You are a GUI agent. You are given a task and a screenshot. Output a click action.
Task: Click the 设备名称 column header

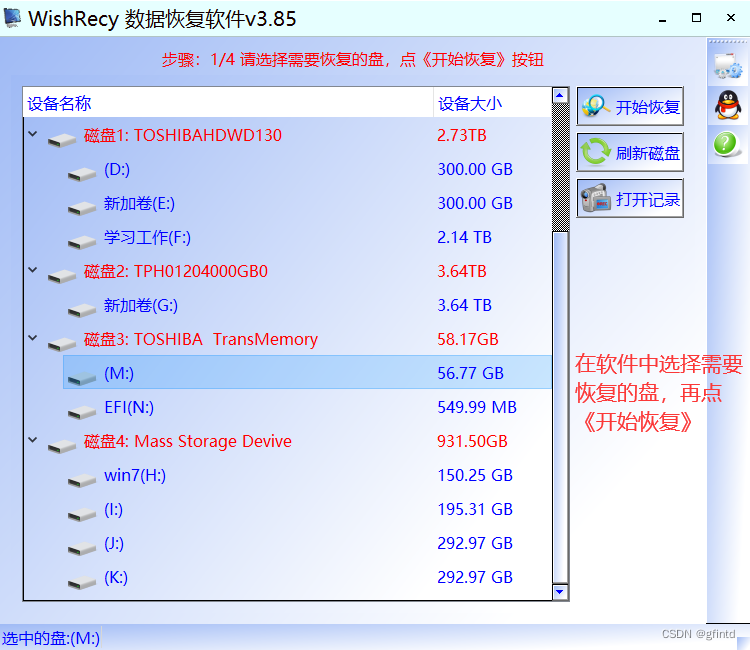click(x=228, y=103)
